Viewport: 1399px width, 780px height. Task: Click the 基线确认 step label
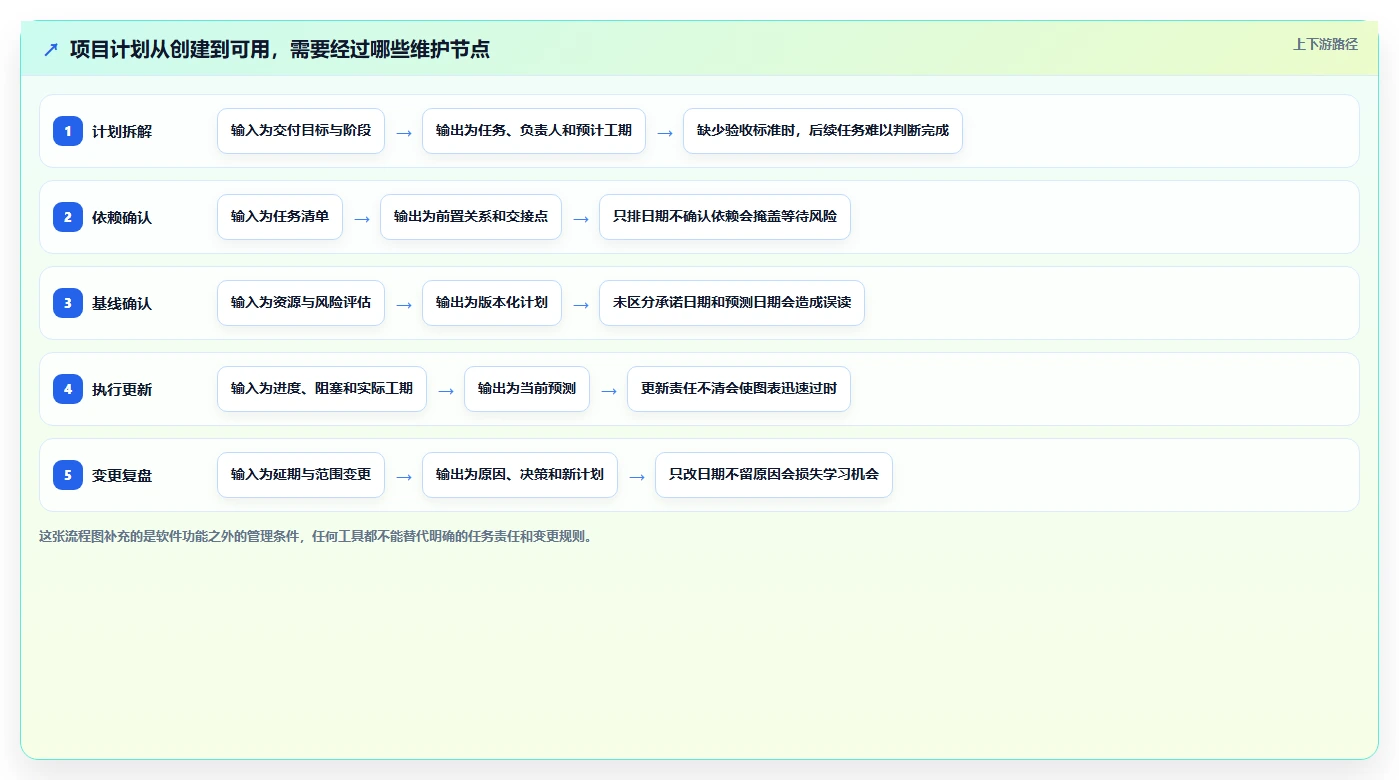[122, 304]
